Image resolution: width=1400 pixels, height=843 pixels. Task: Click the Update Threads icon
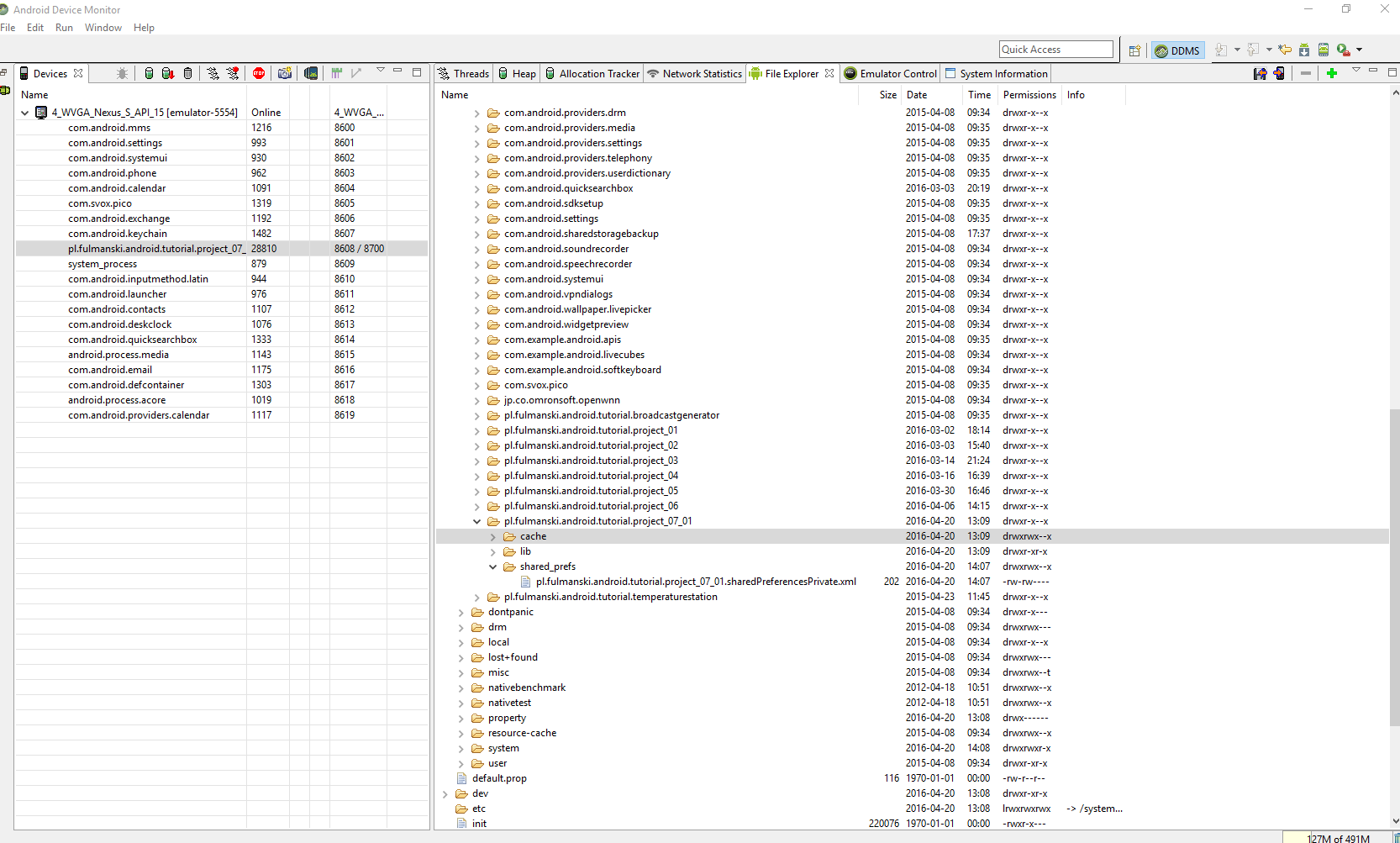pos(213,73)
